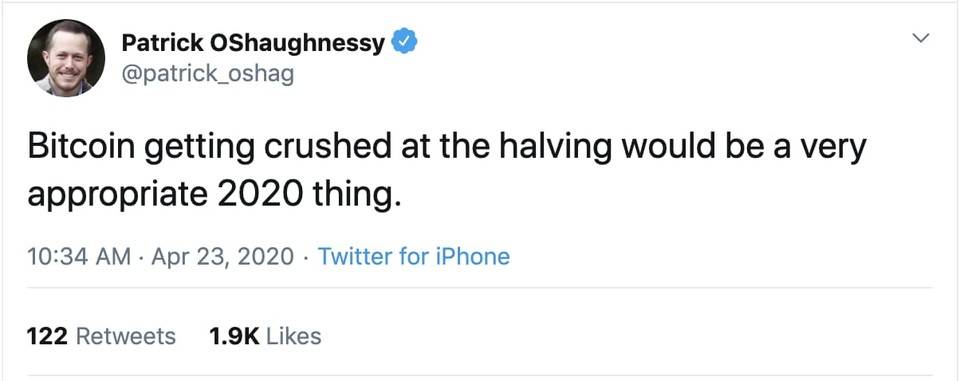Screen dimensions: 960x381
Task: Open the Patrick OShaughnessy display name
Action: point(253,43)
